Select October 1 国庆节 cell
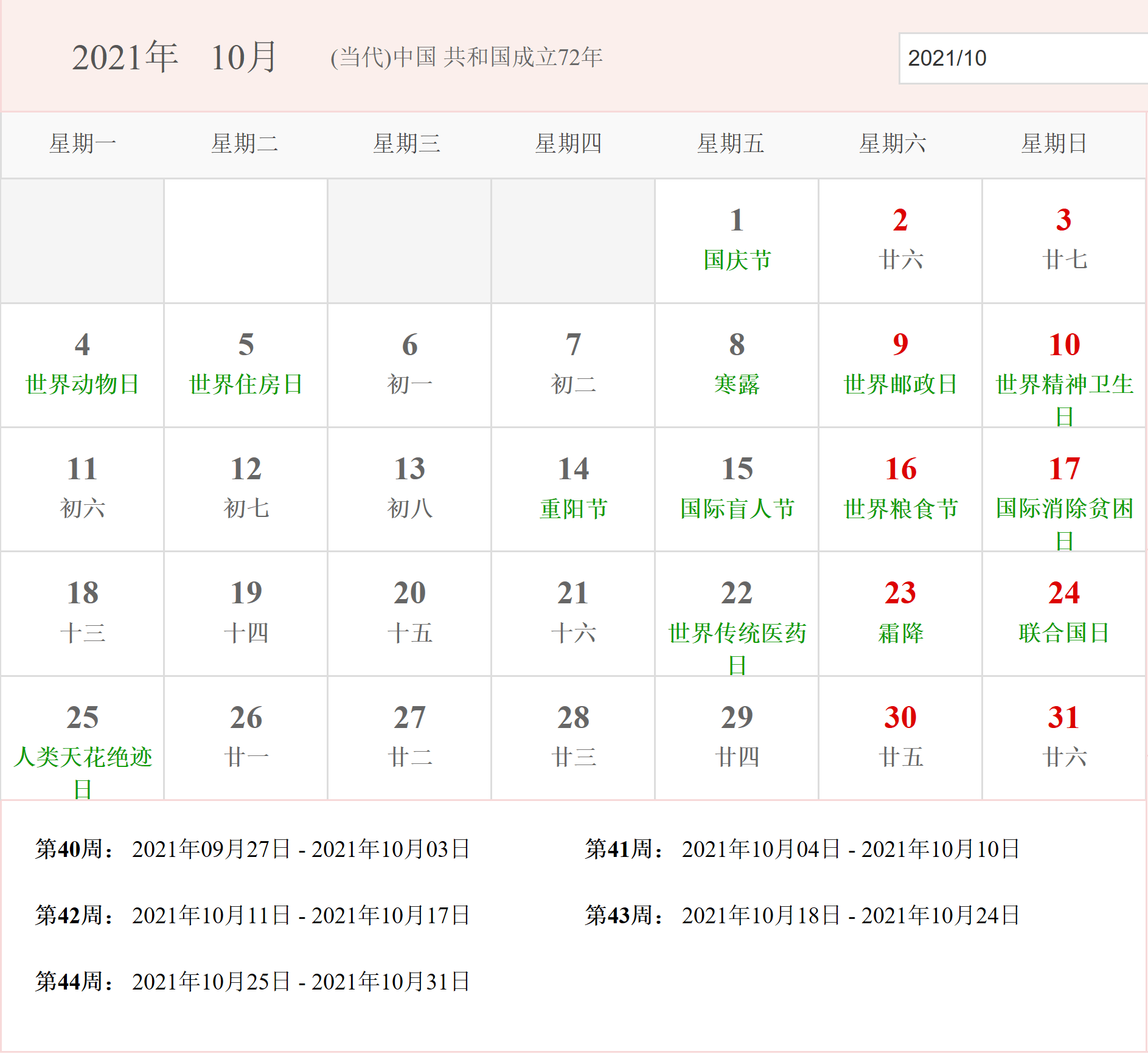 pyautogui.click(x=737, y=241)
